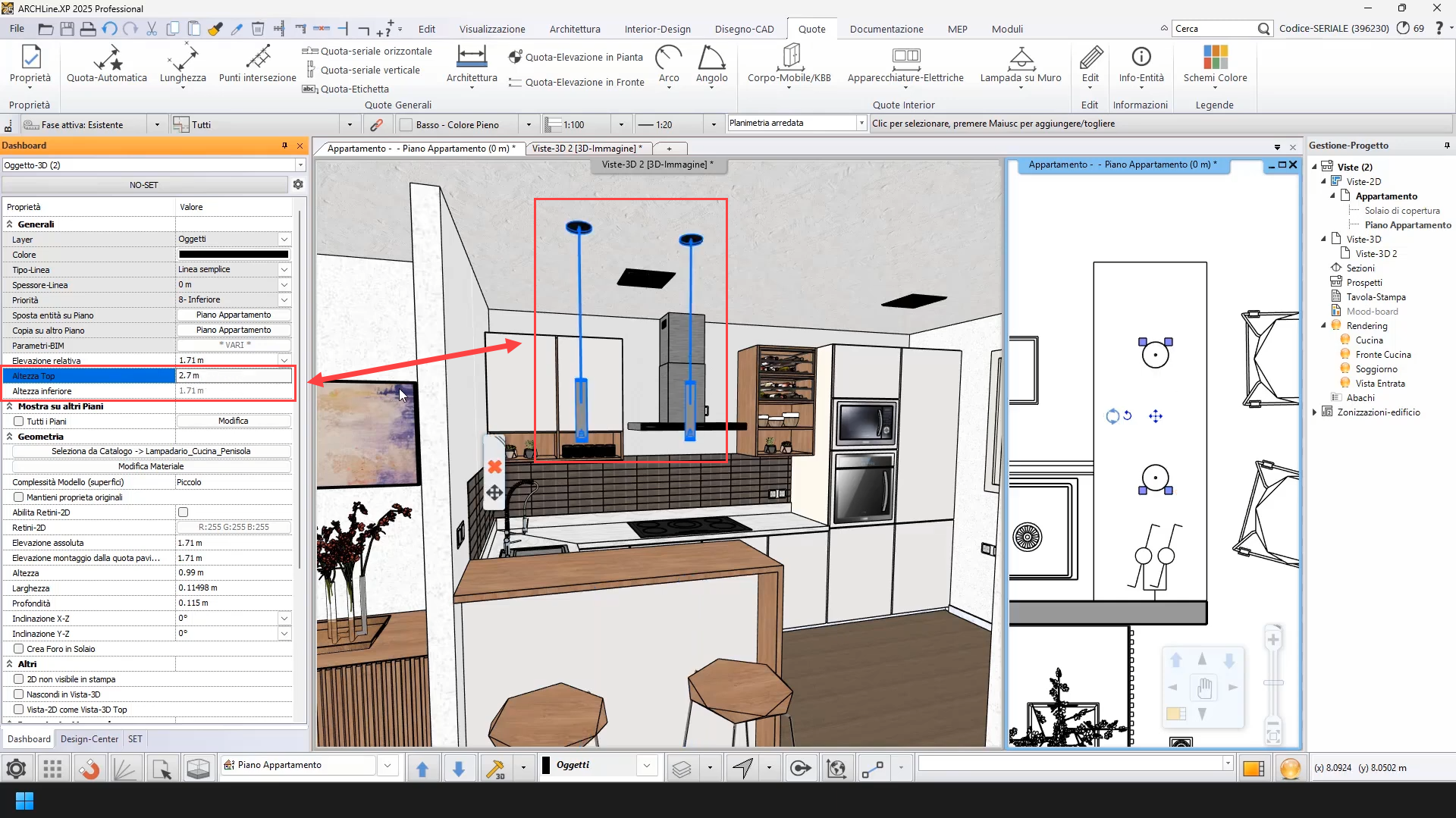Open the Architettura ribbon tab
The width and height of the screenshot is (1456, 818).
point(575,29)
